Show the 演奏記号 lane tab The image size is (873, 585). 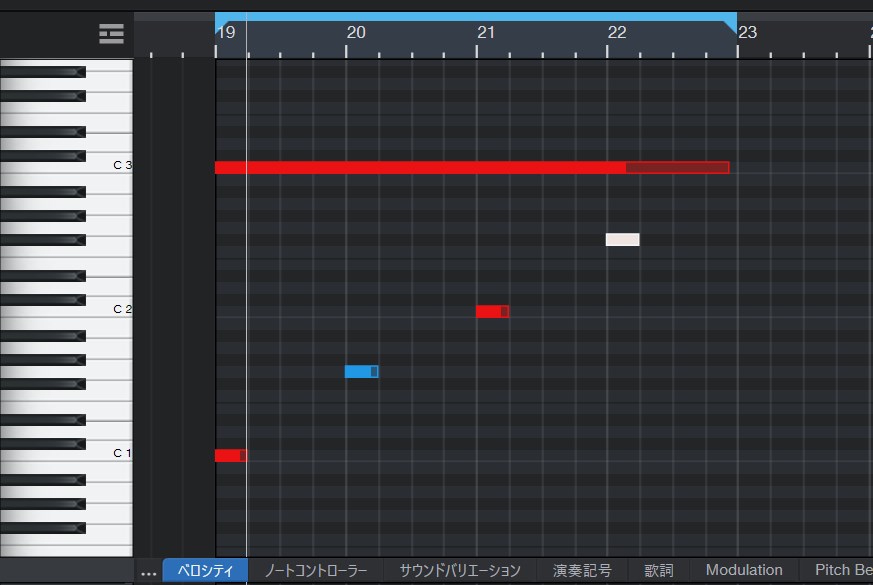click(582, 571)
